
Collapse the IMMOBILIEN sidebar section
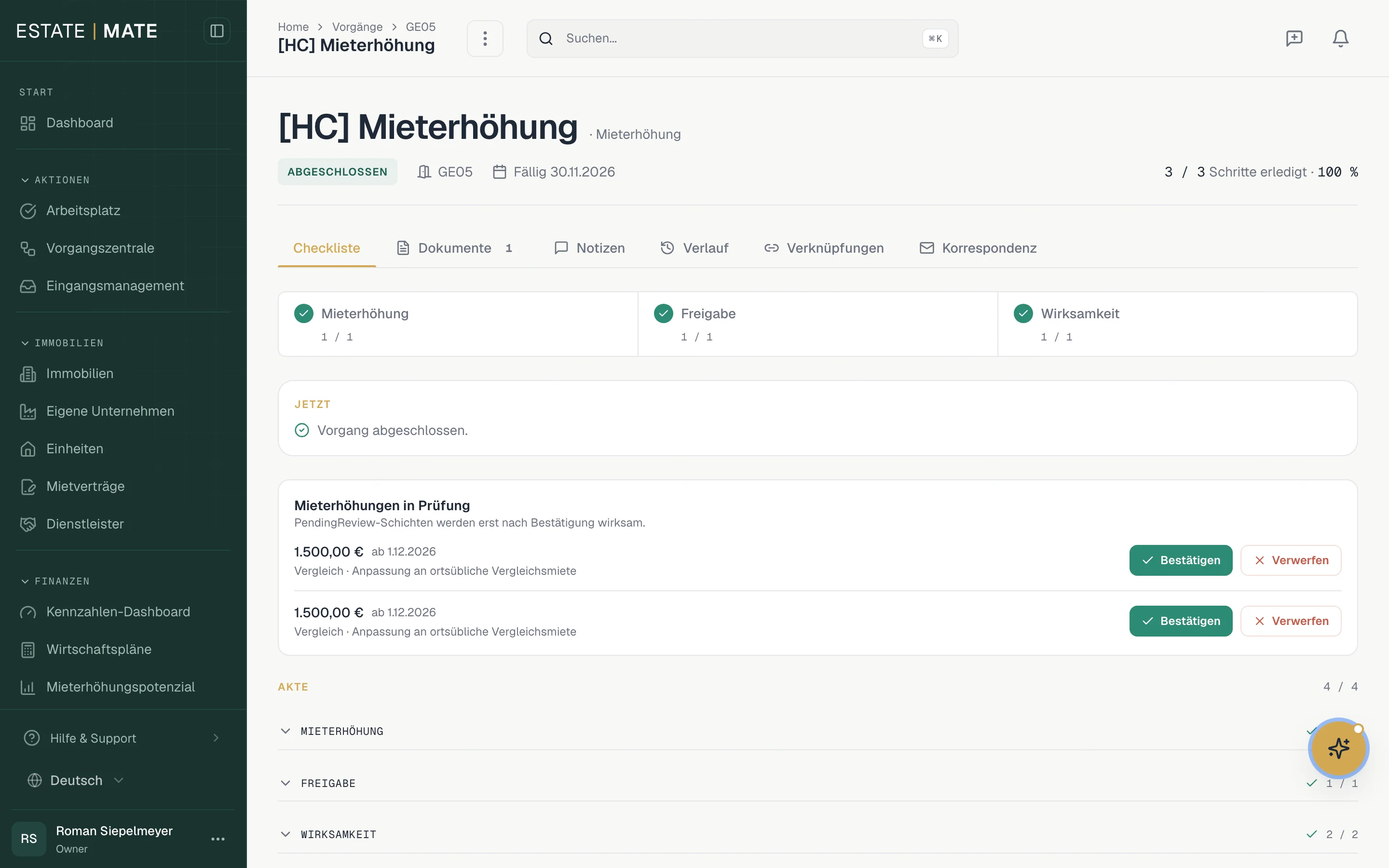[x=61, y=343]
